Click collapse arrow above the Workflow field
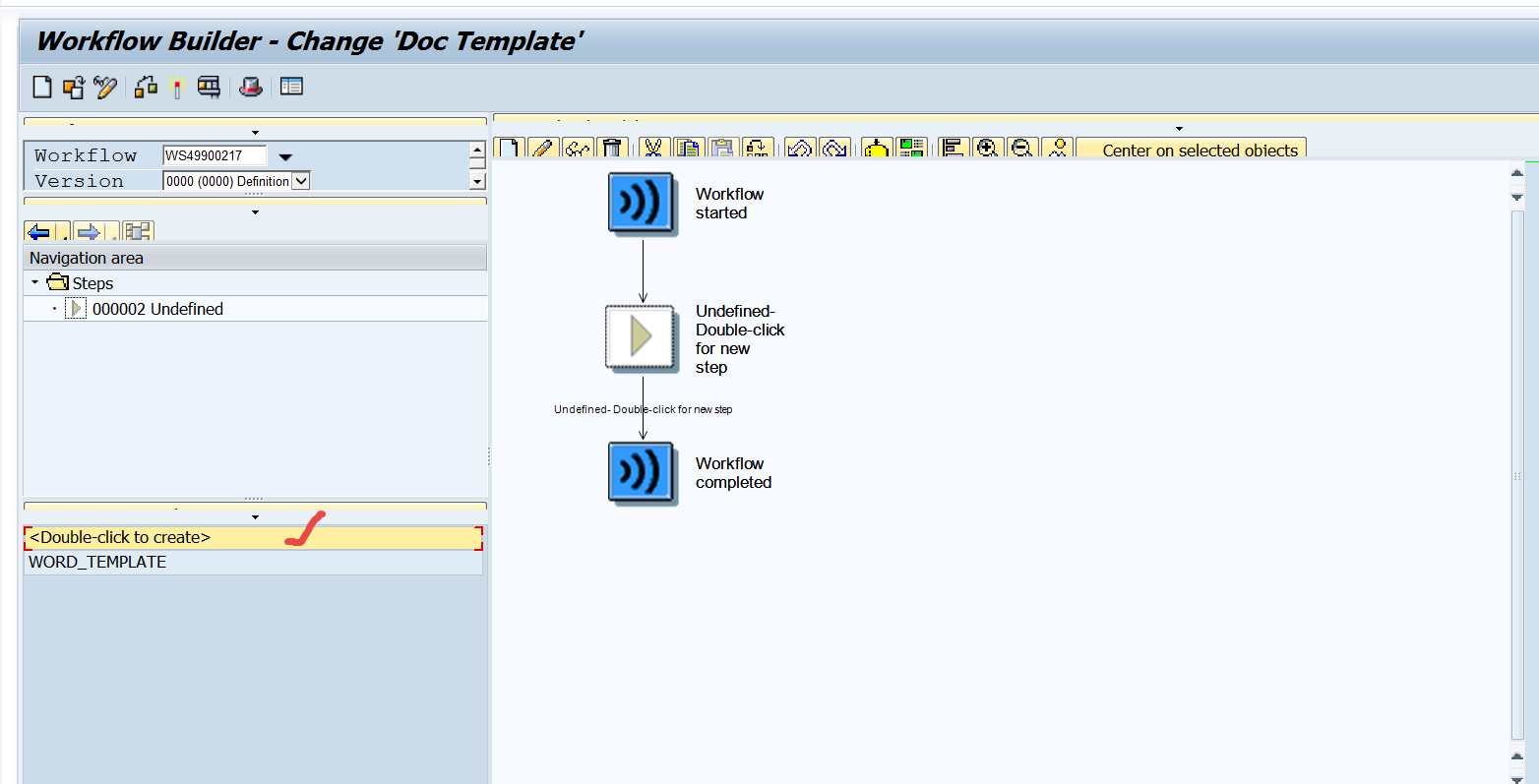This screenshot has width=1539, height=784. click(255, 133)
